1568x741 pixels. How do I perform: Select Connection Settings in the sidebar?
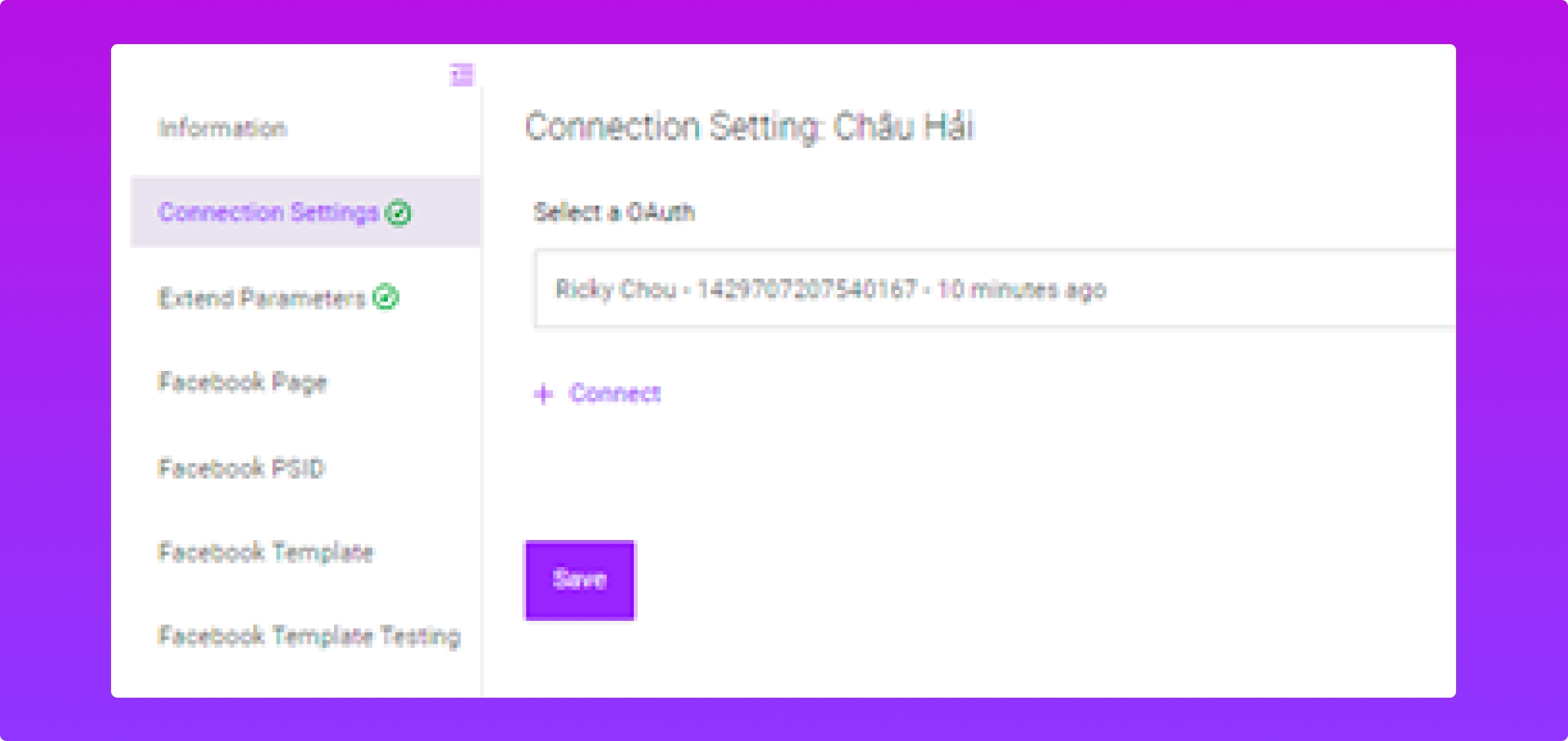(x=305, y=212)
